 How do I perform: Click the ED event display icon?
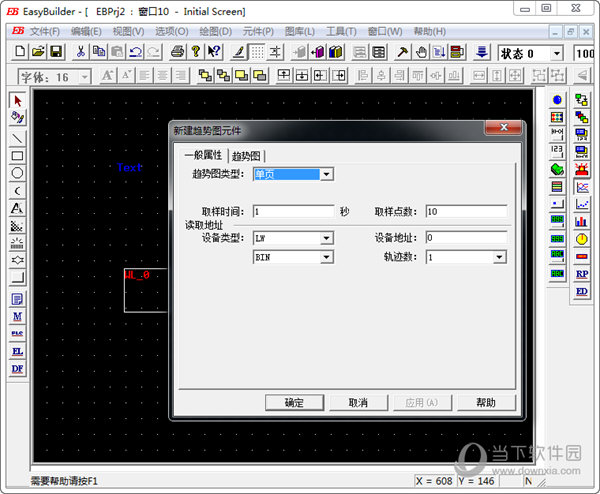coord(582,292)
